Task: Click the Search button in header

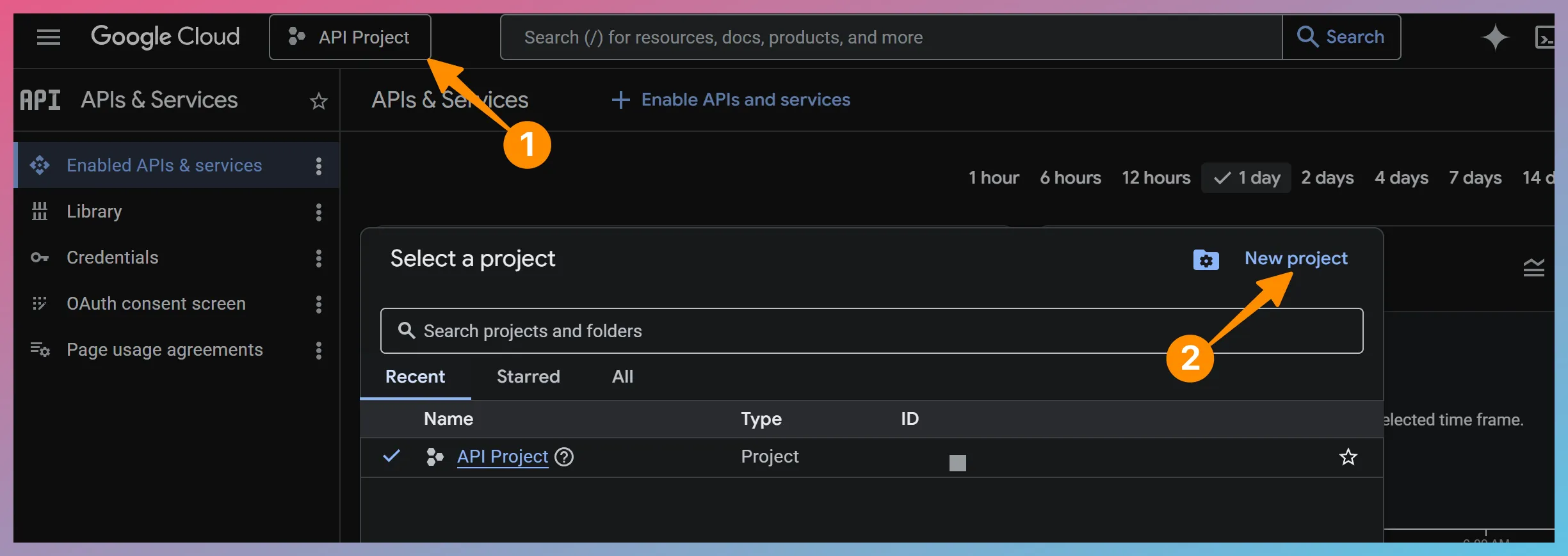Action: click(x=1341, y=37)
